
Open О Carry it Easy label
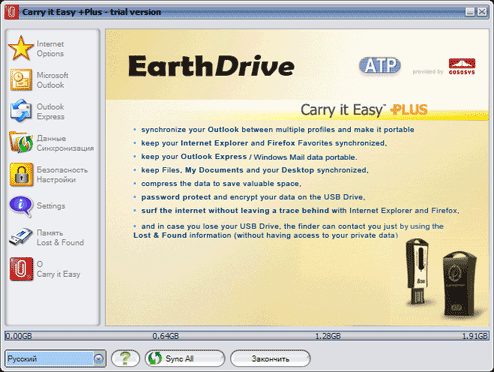click(58, 269)
